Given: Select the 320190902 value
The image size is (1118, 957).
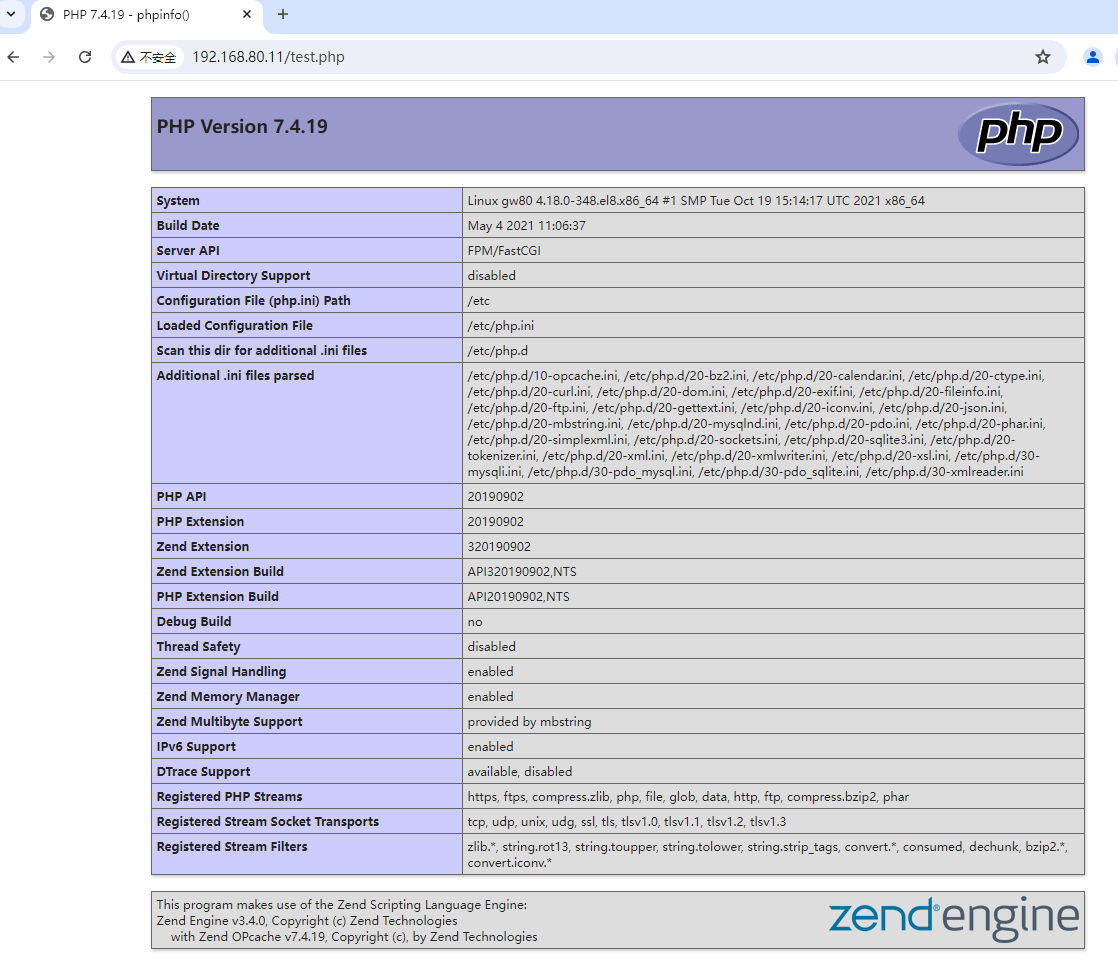Looking at the screenshot, I should 499,547.
